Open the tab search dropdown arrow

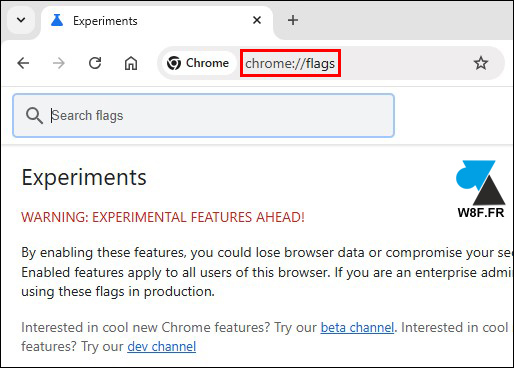21,20
